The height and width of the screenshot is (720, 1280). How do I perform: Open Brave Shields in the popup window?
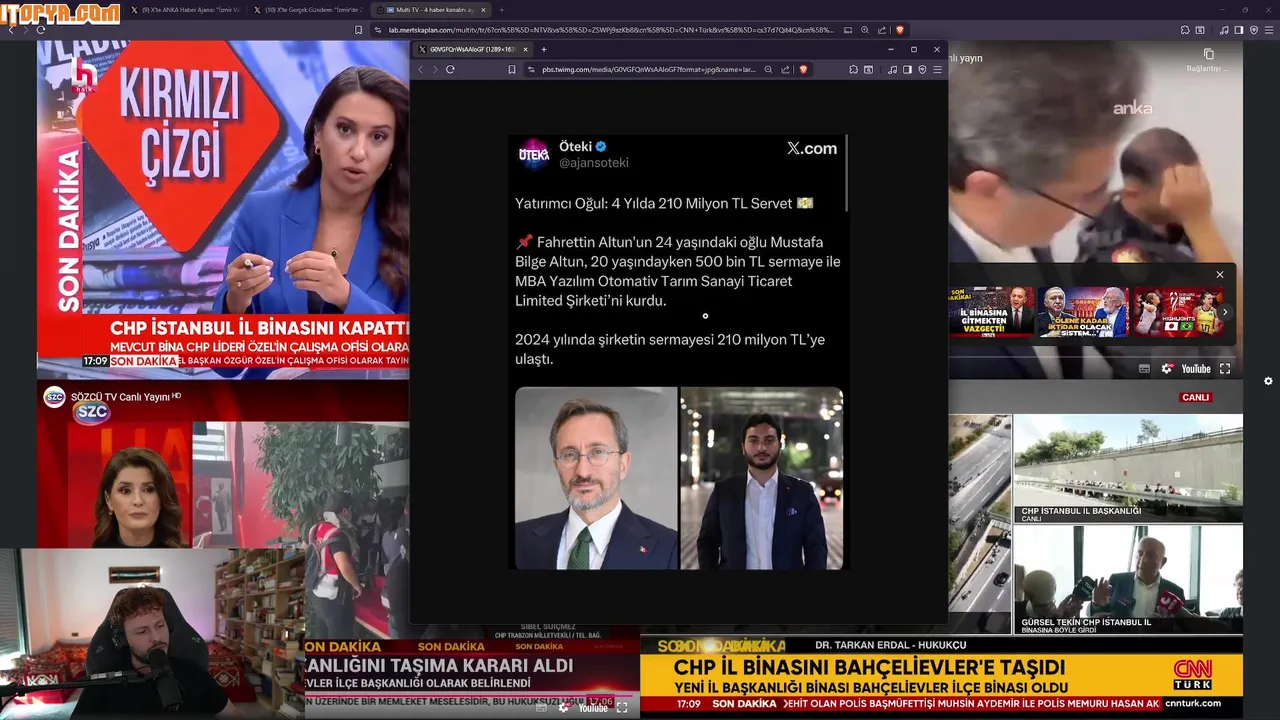pos(802,69)
